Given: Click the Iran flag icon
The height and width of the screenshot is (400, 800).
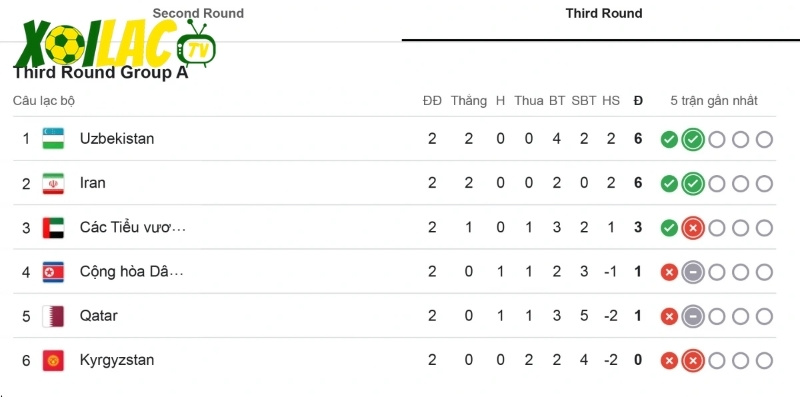Looking at the screenshot, I should [54, 183].
